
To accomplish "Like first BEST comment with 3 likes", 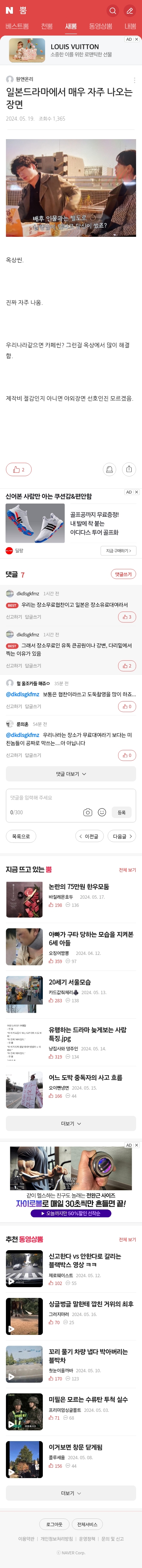I will 127,617.
